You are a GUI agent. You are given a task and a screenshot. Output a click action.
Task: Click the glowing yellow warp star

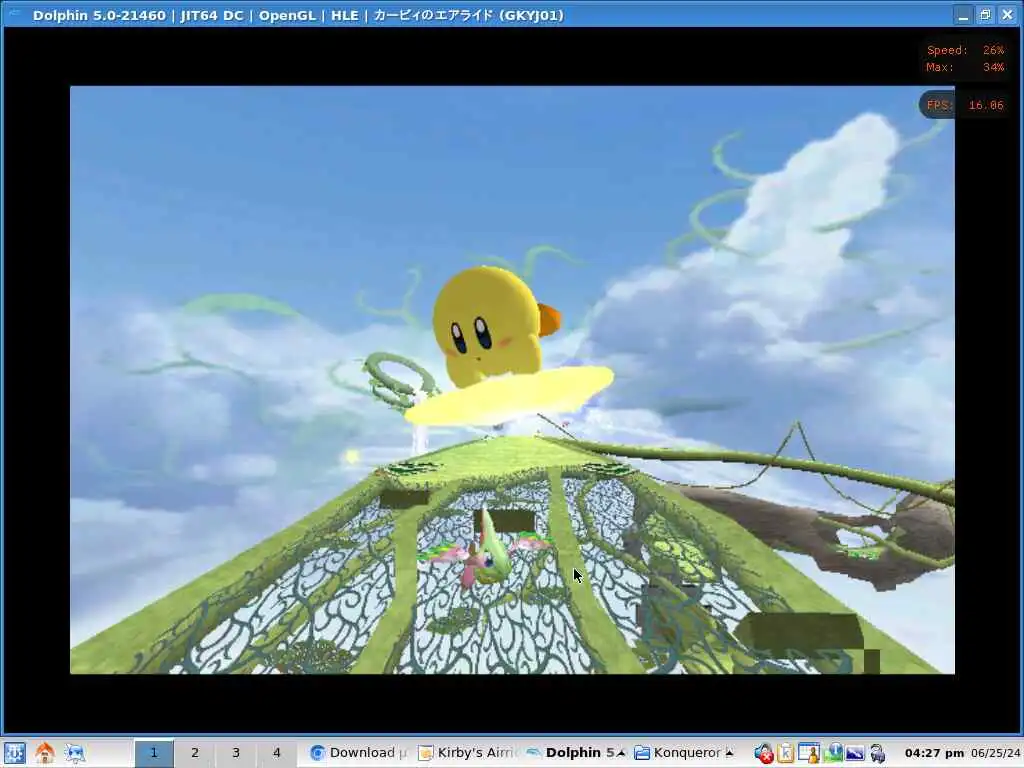pos(509,396)
